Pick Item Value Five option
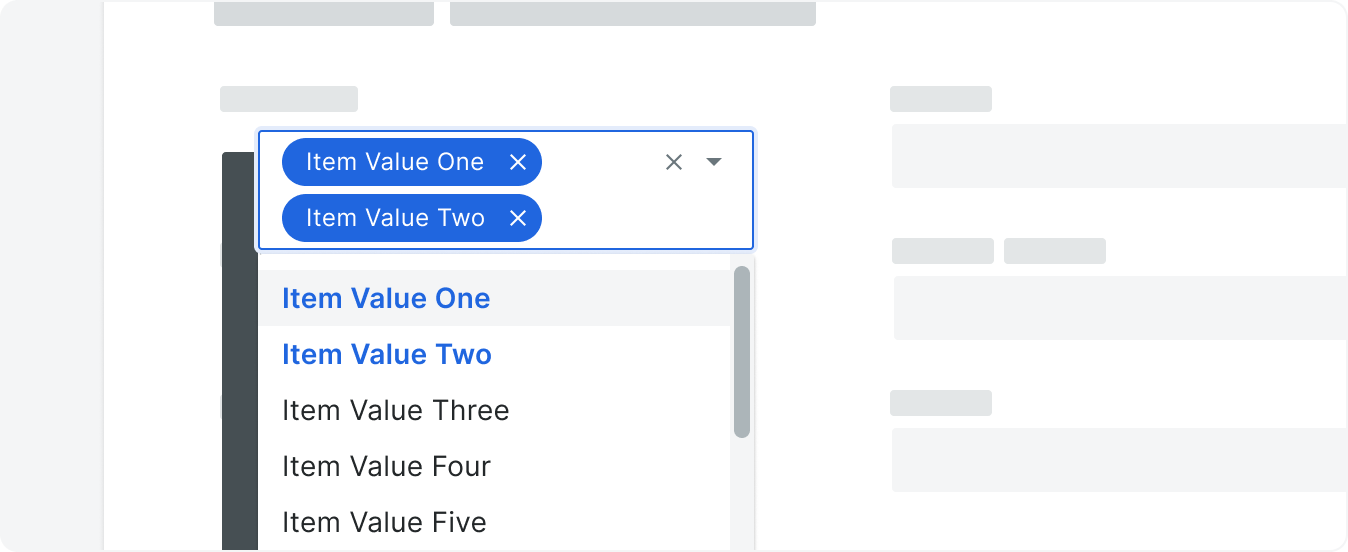 click(x=494, y=522)
